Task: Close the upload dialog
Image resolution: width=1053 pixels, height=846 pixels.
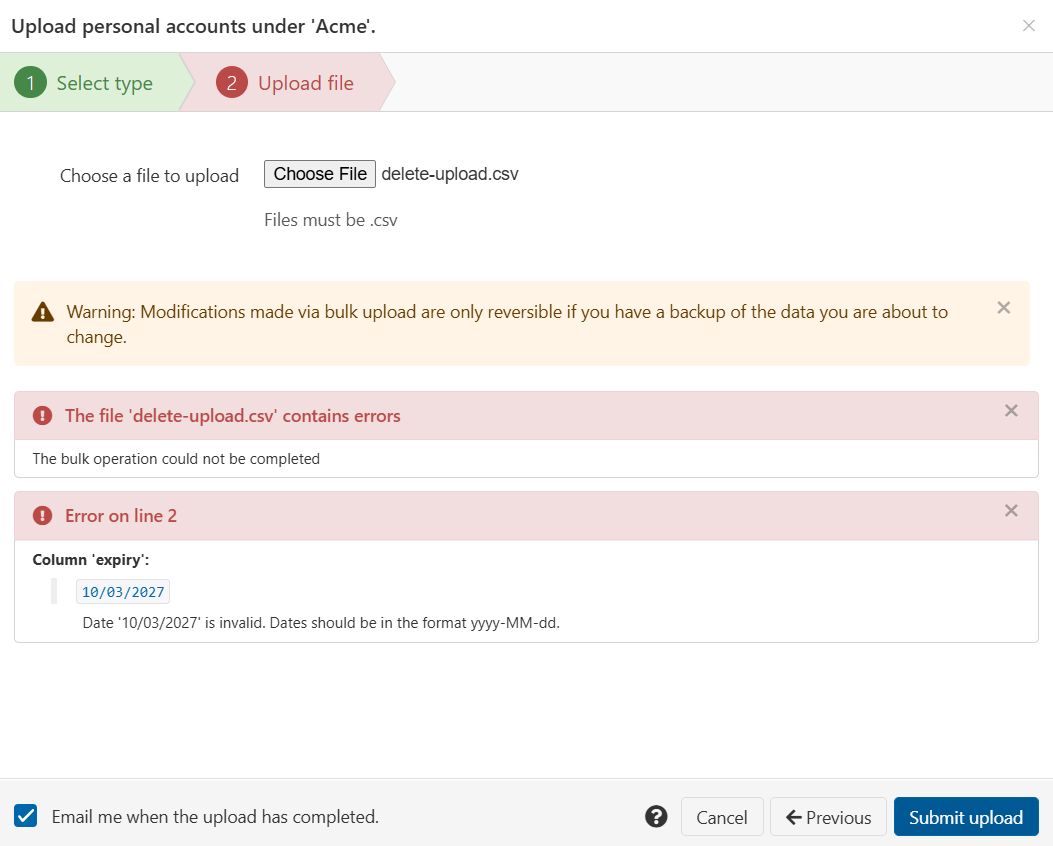Action: coord(1029,26)
